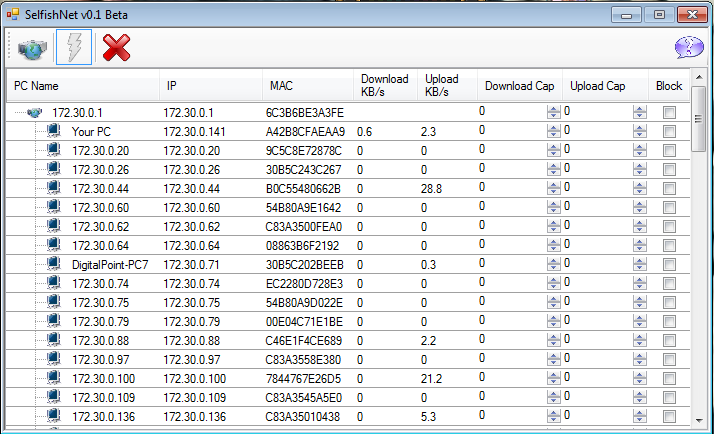Click the upload value 5.3
Image resolution: width=714 pixels, height=434 pixels.
pyautogui.click(x=428, y=417)
